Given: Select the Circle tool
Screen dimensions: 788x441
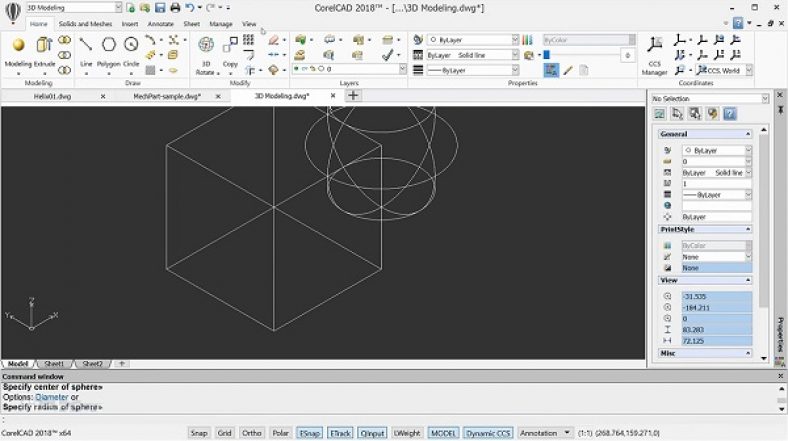Looking at the screenshot, I should tap(131, 45).
